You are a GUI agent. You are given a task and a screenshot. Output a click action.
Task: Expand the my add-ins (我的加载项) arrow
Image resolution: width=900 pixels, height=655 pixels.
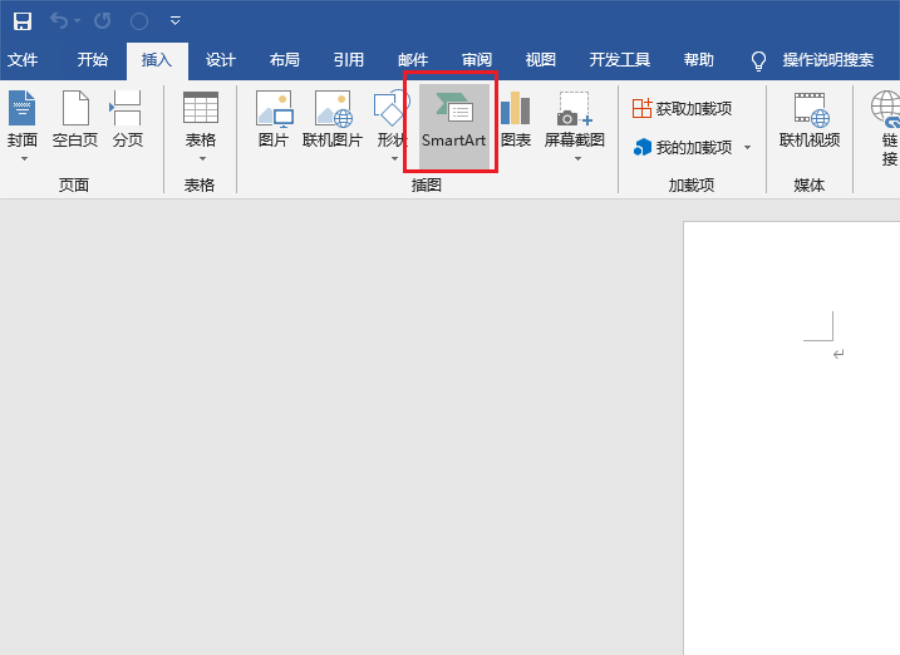(x=747, y=148)
